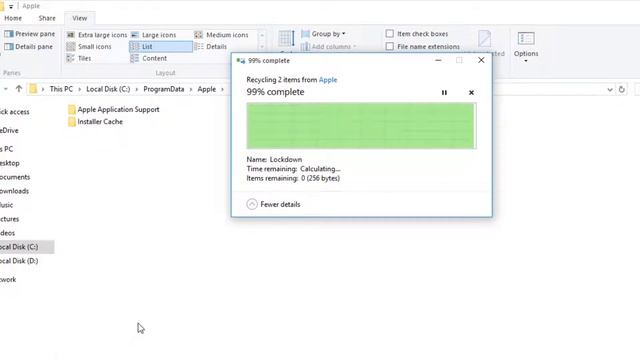Select the Tiles layout option

pos(79,58)
